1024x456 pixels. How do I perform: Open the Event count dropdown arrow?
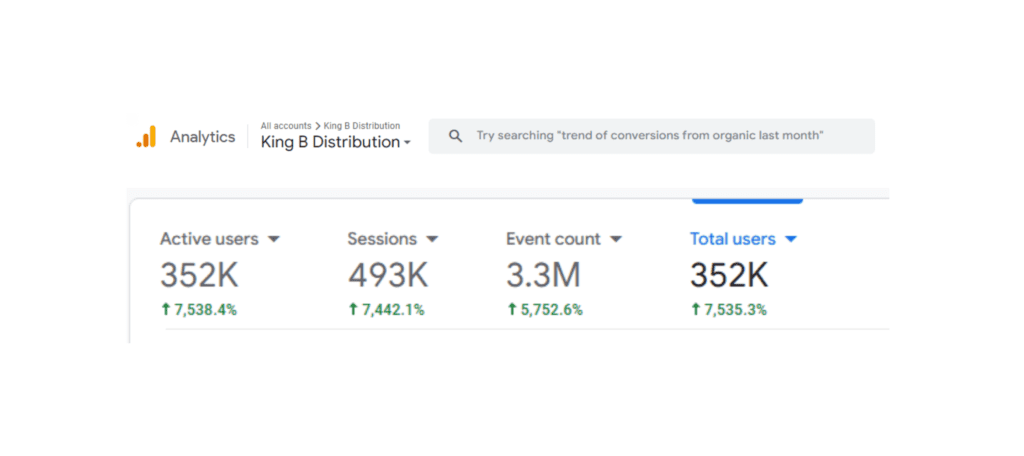[x=616, y=239]
